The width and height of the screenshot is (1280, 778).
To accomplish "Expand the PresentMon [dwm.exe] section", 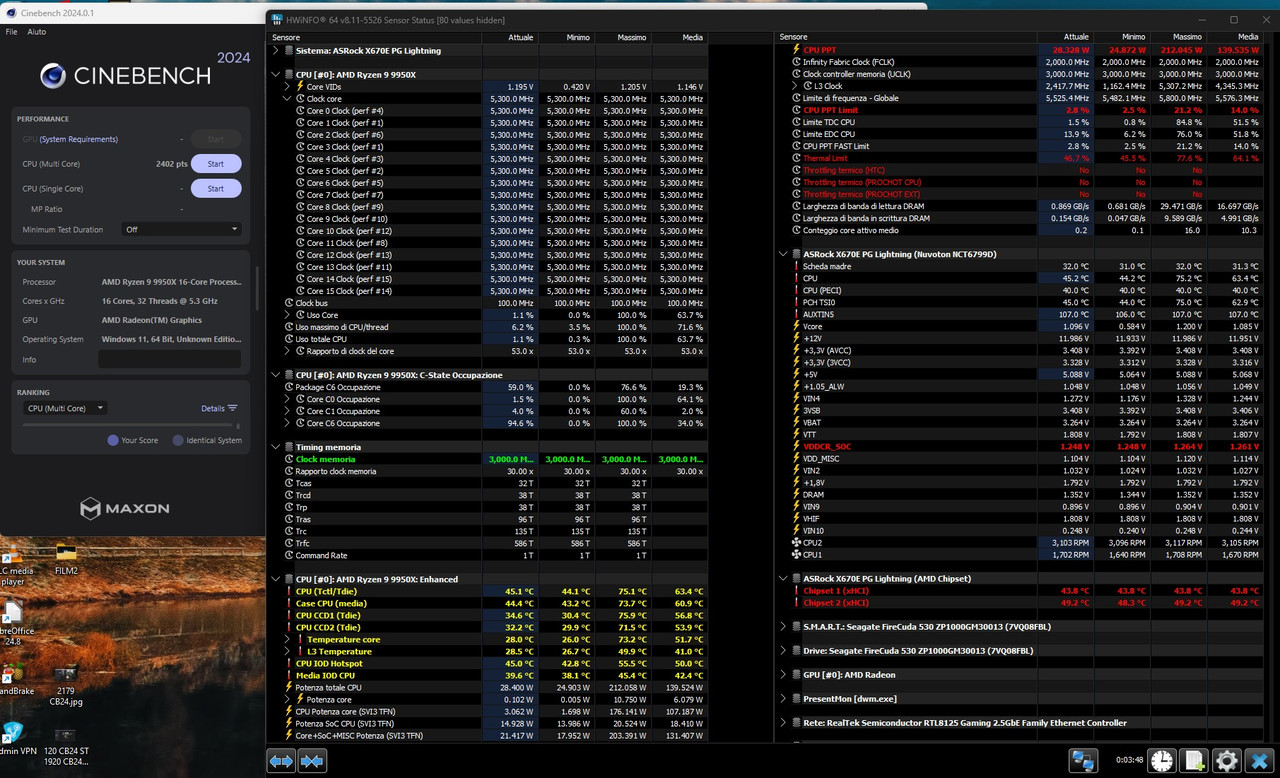I will tap(783, 699).
